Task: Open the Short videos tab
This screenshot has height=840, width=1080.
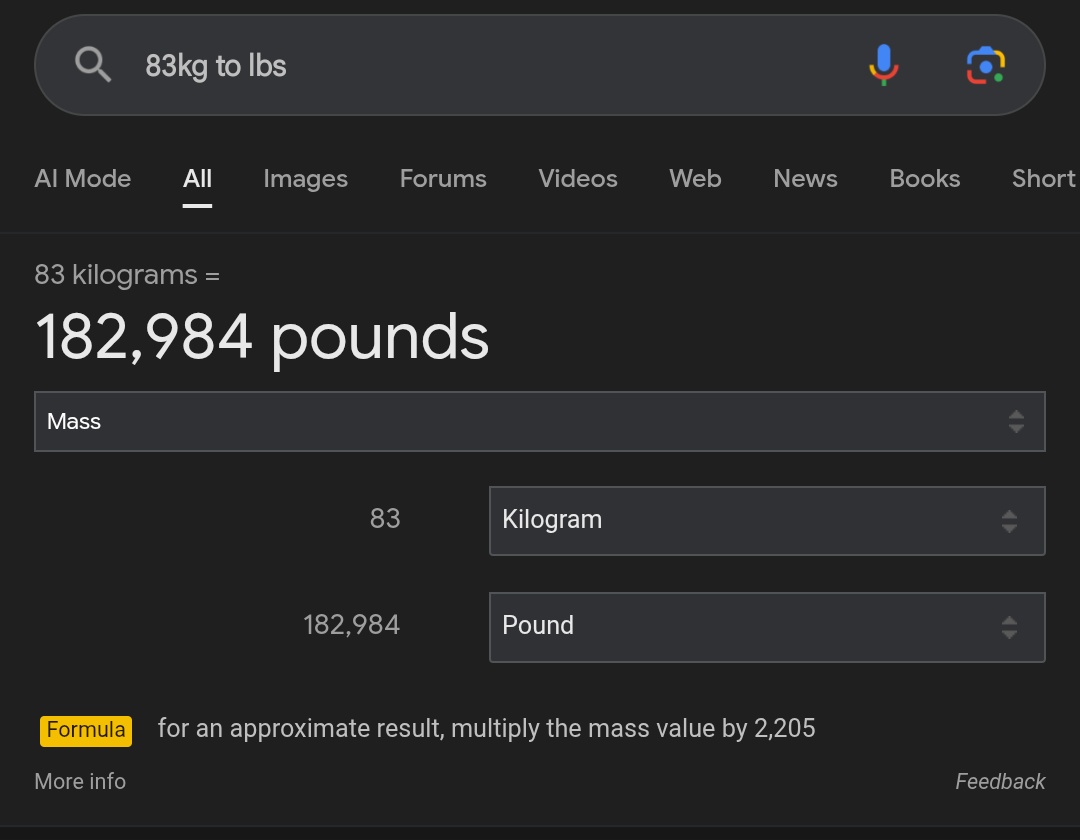Action: (x=1045, y=178)
